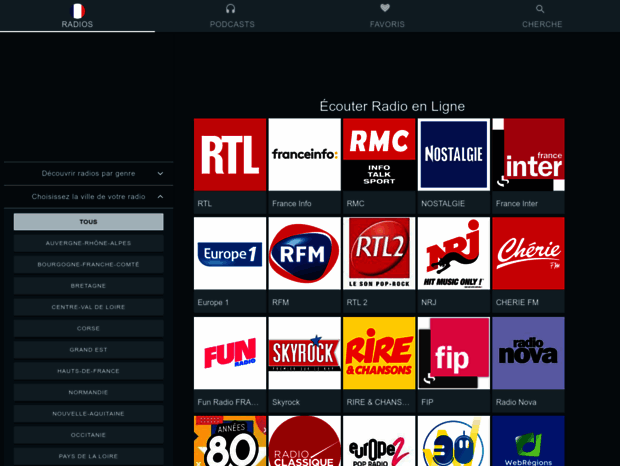Click the magnifier icon above Cherche
Screen dimensions: 620x466
[x=540, y=9]
